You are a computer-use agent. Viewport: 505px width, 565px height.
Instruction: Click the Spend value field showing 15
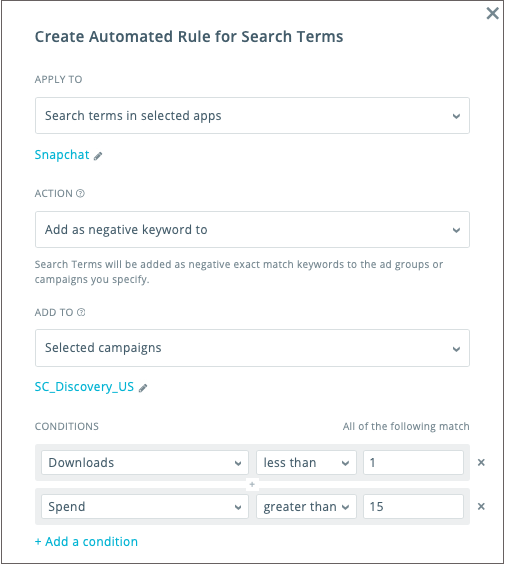coord(413,506)
